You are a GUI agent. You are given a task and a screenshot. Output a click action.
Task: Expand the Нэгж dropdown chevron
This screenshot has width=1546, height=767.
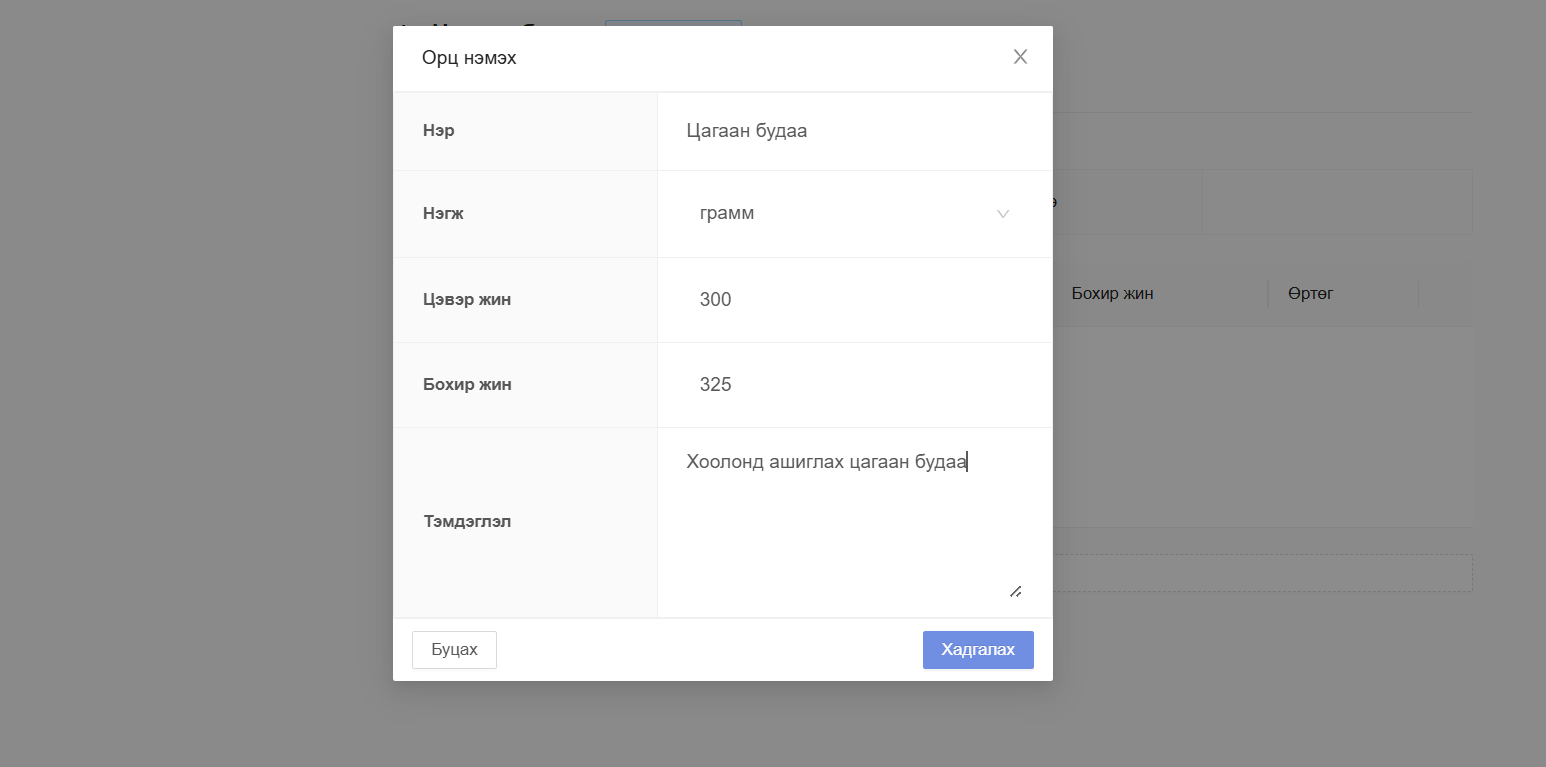pyautogui.click(x=1002, y=214)
